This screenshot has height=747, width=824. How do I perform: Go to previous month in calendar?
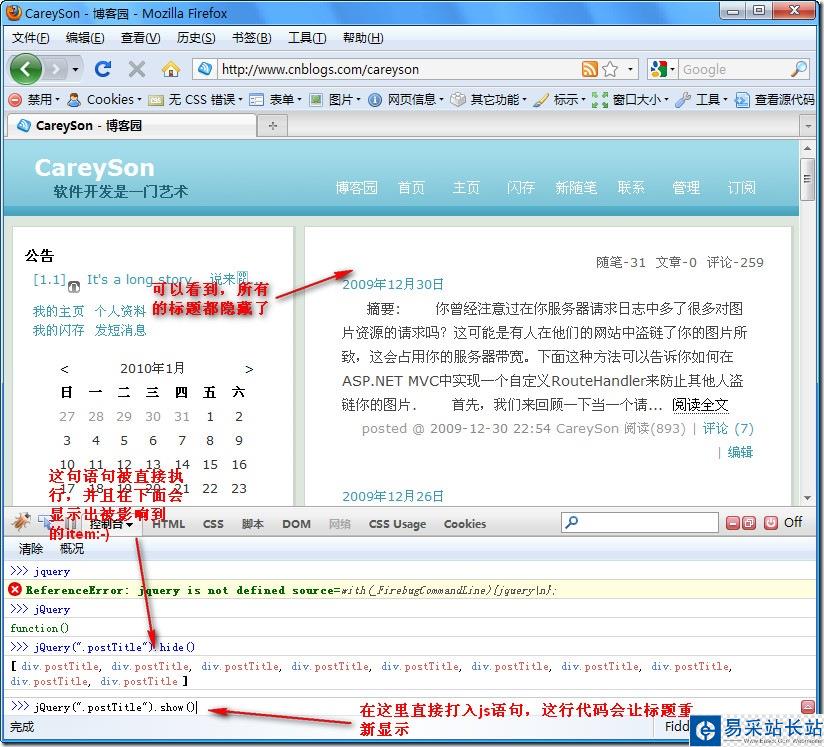64,369
